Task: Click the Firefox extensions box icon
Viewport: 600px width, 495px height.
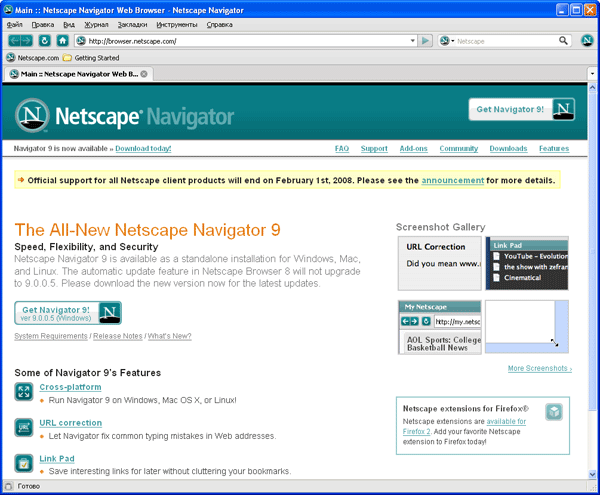Action: (554, 412)
